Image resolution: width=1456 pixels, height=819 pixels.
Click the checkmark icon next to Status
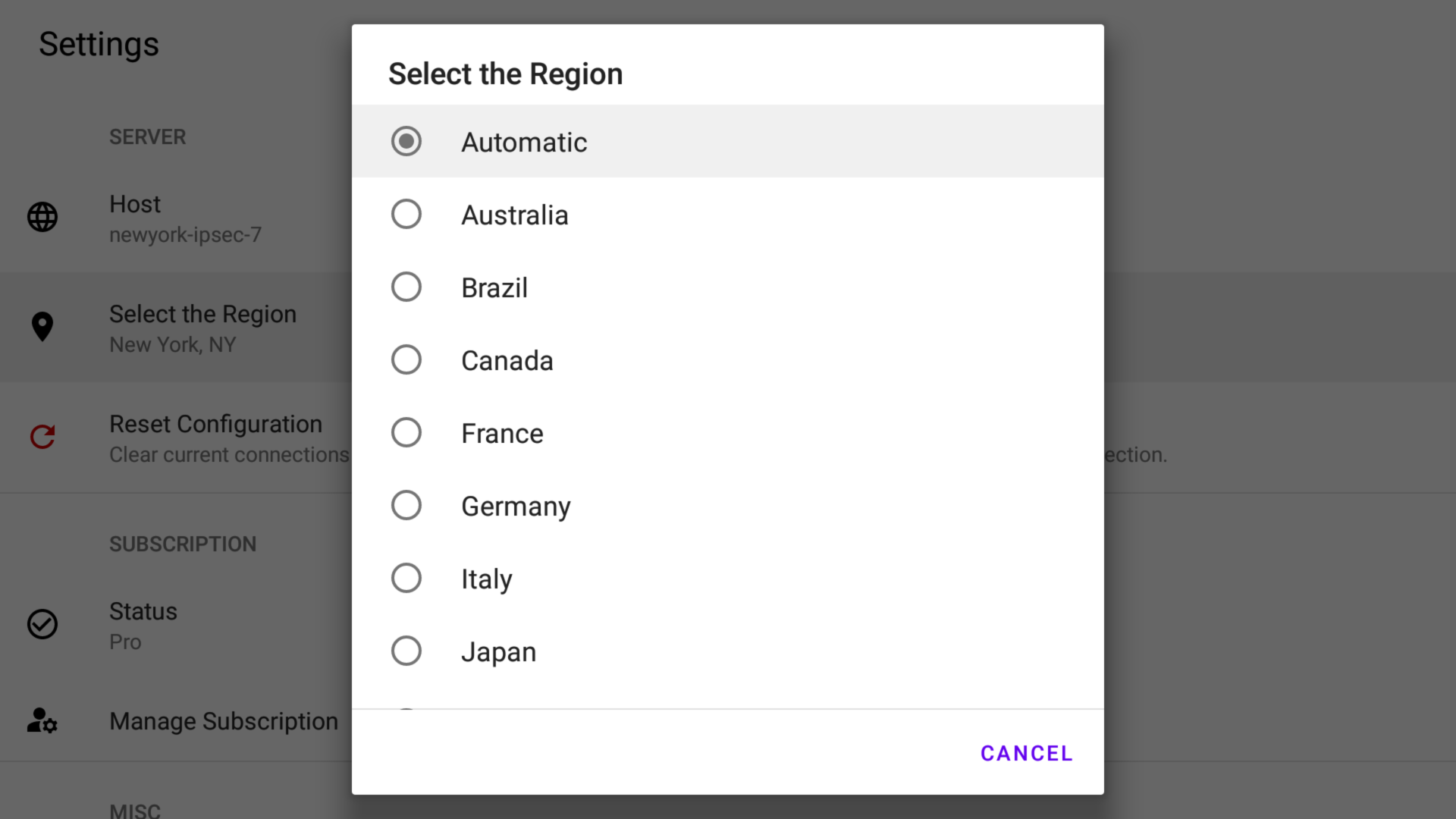pos(42,624)
